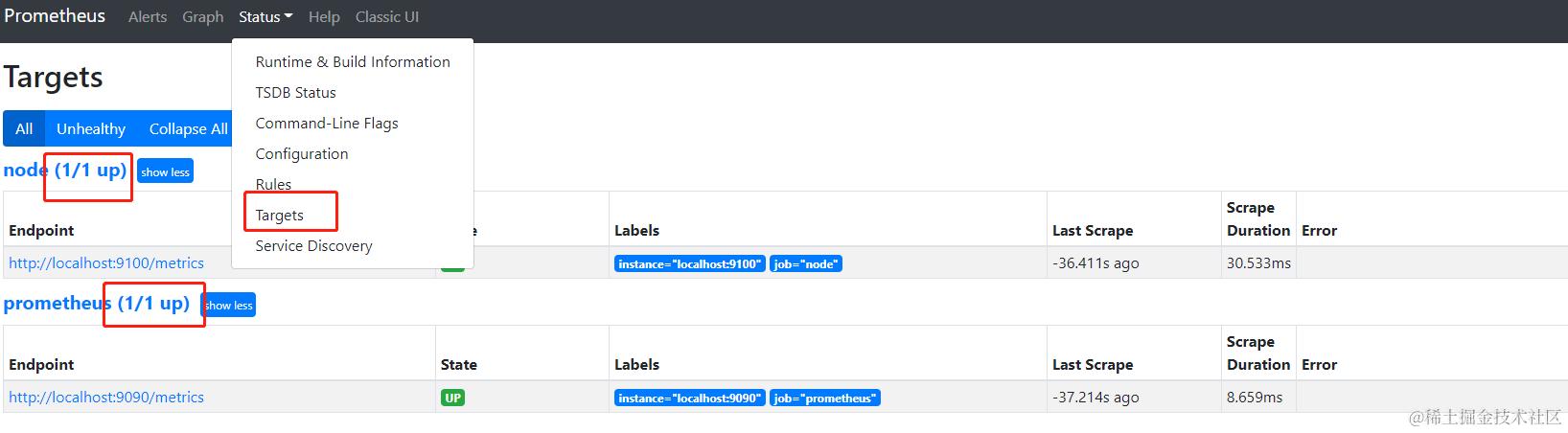Screen dimensions: 1568x433
Task: Click Scrape Duration header in node table
Action: pos(1258,219)
